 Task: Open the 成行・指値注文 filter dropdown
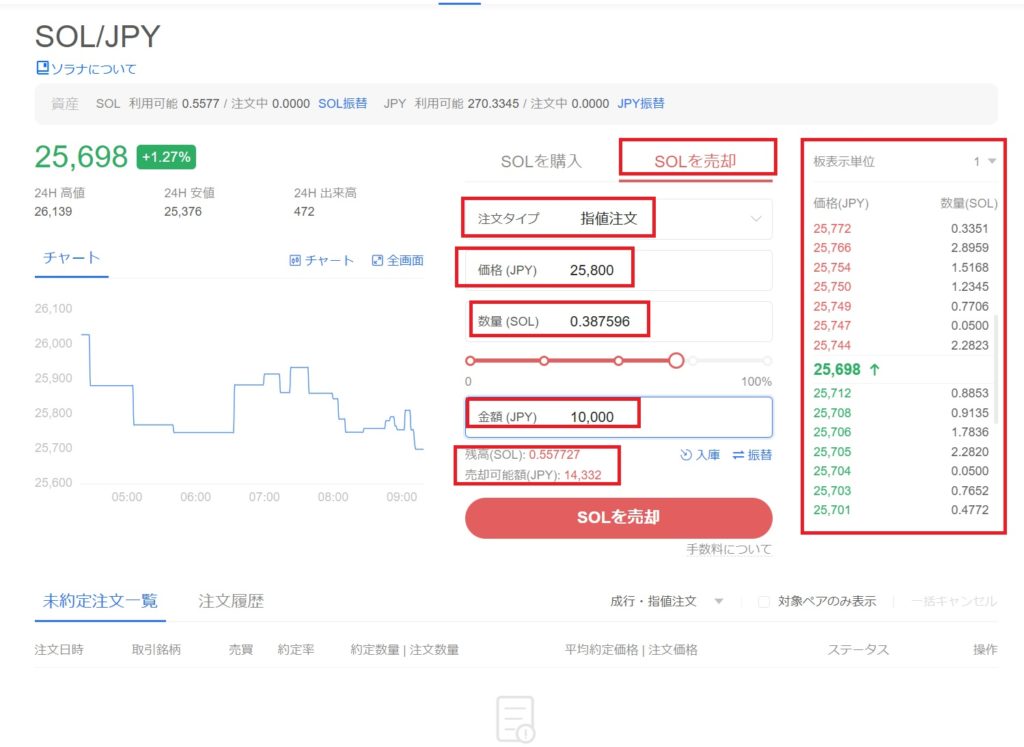667,601
